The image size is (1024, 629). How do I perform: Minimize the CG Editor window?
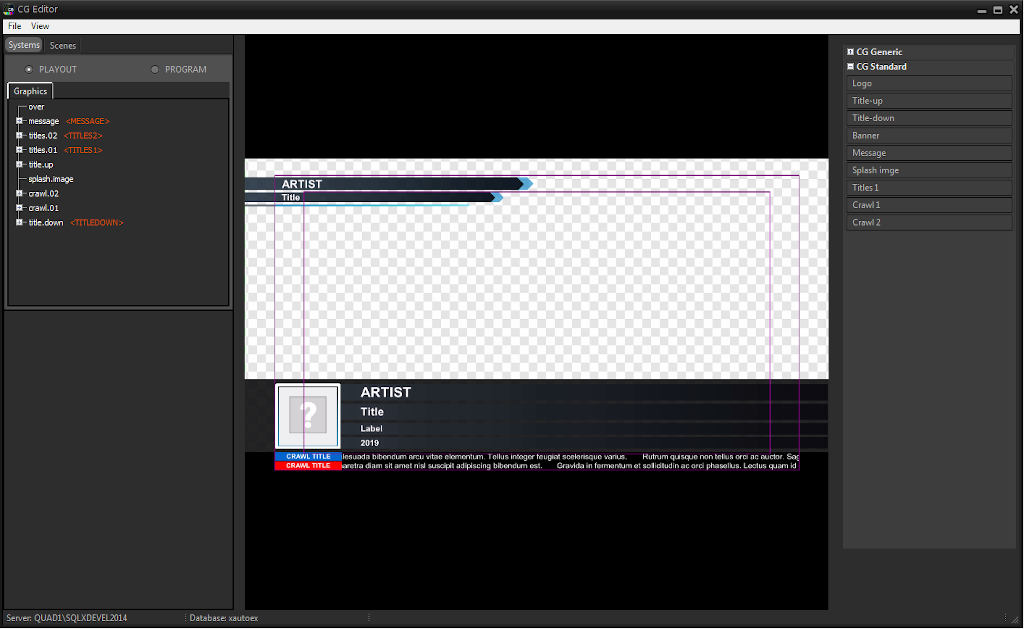coord(982,10)
